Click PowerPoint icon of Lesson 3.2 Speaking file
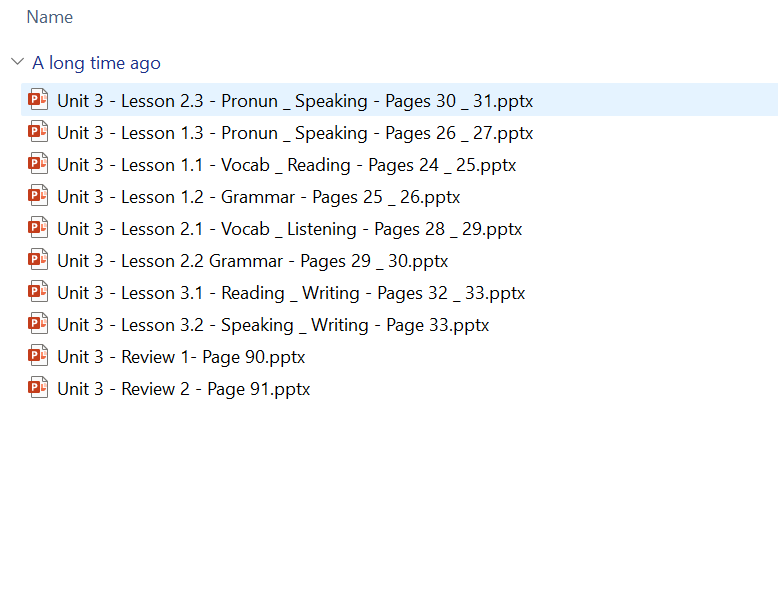This screenshot has width=778, height=601. (x=38, y=324)
